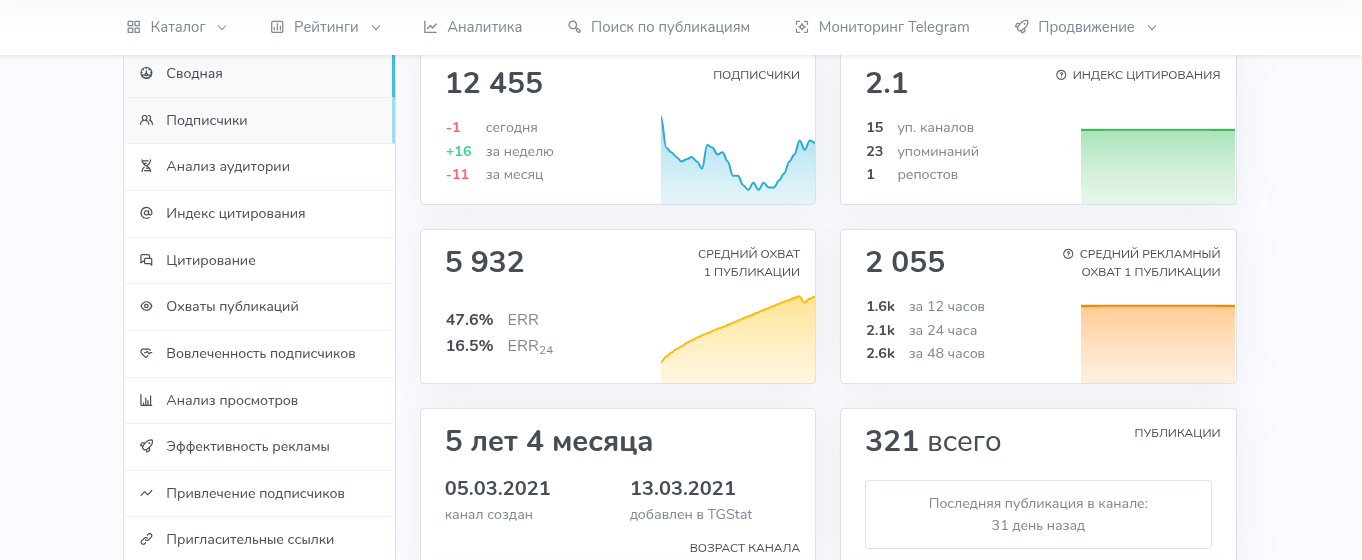This screenshot has width=1362, height=560.
Task: Click the citation index value 2.1
Action: tap(887, 83)
